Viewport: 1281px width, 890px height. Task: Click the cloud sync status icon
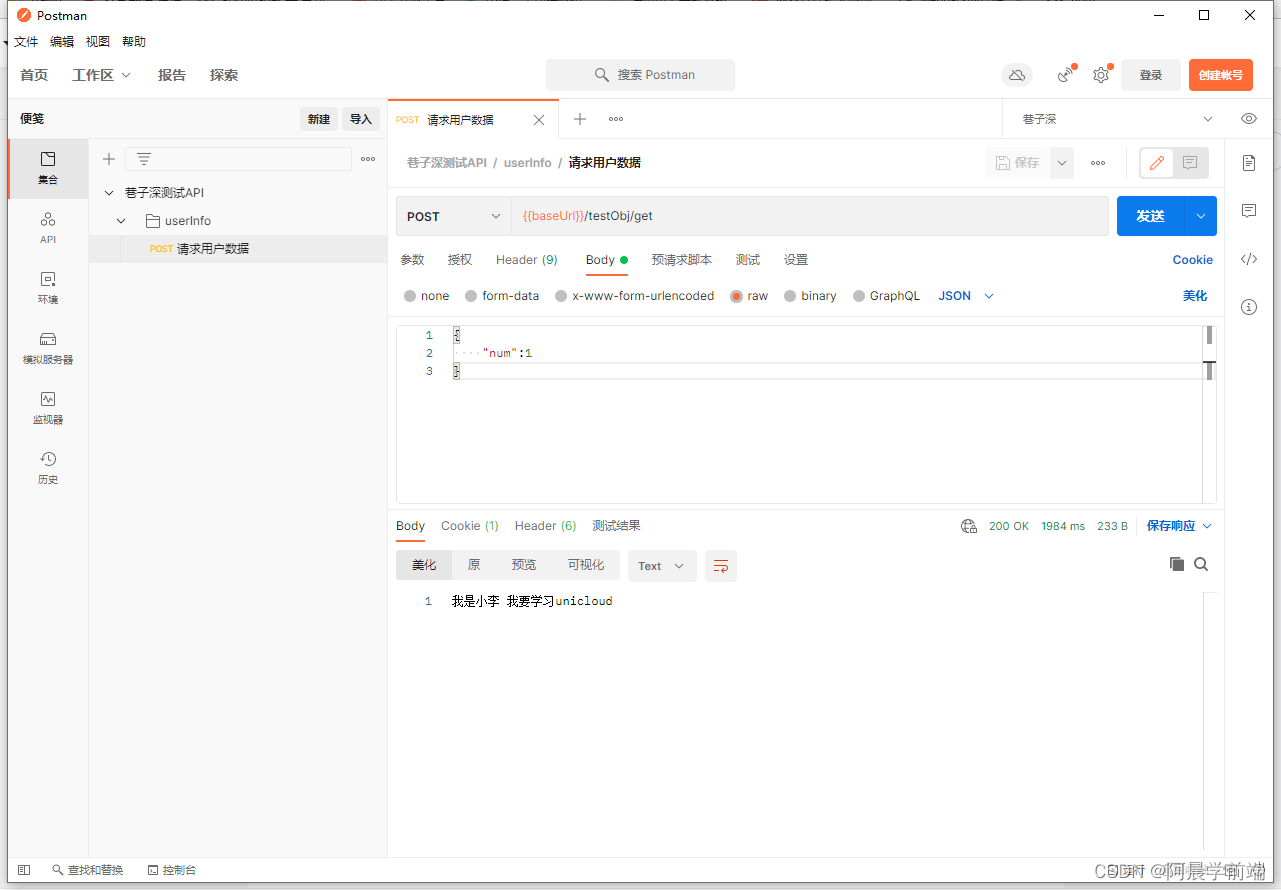pyautogui.click(x=1017, y=75)
